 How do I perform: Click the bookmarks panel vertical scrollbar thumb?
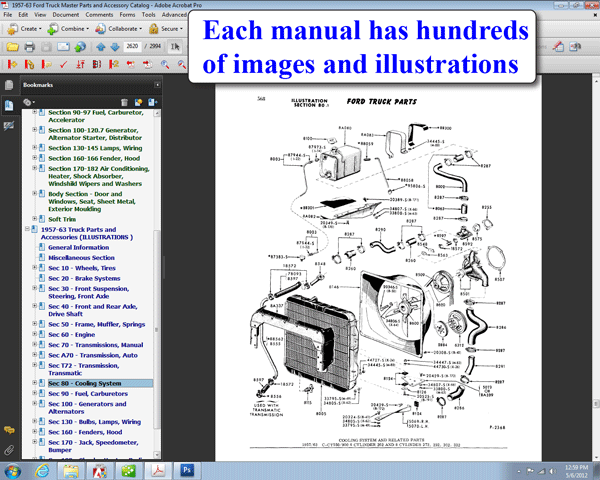(157, 329)
